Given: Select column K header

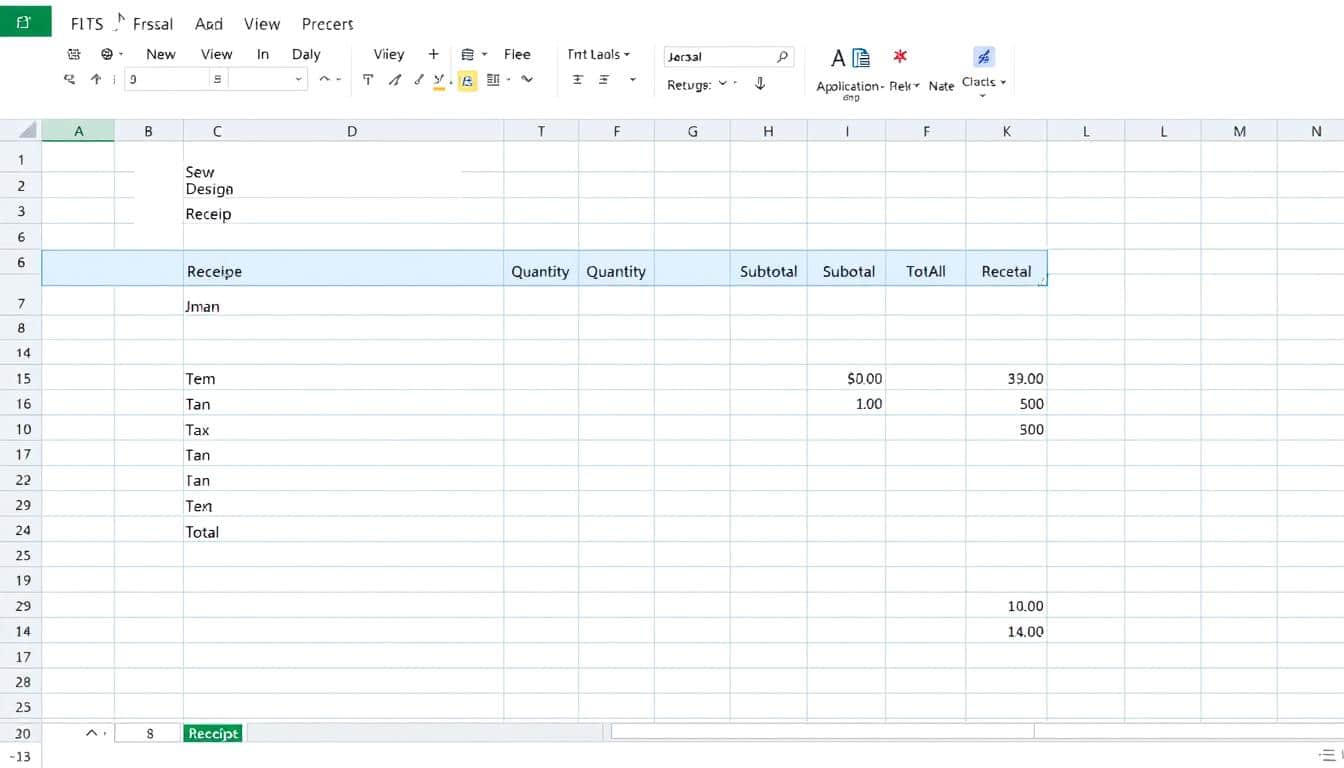Looking at the screenshot, I should [1006, 131].
